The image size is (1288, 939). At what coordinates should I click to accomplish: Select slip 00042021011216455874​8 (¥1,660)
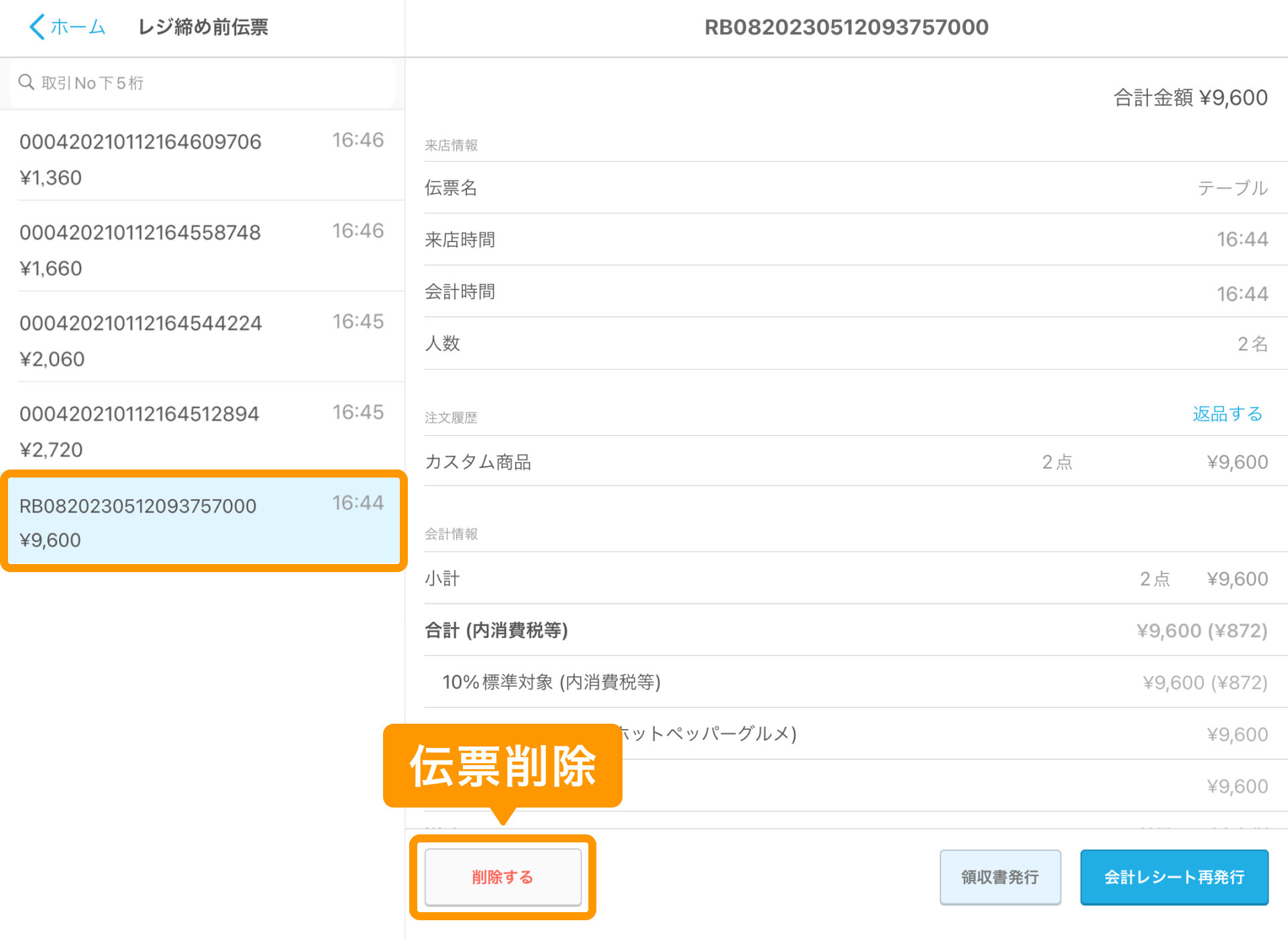[x=201, y=250]
